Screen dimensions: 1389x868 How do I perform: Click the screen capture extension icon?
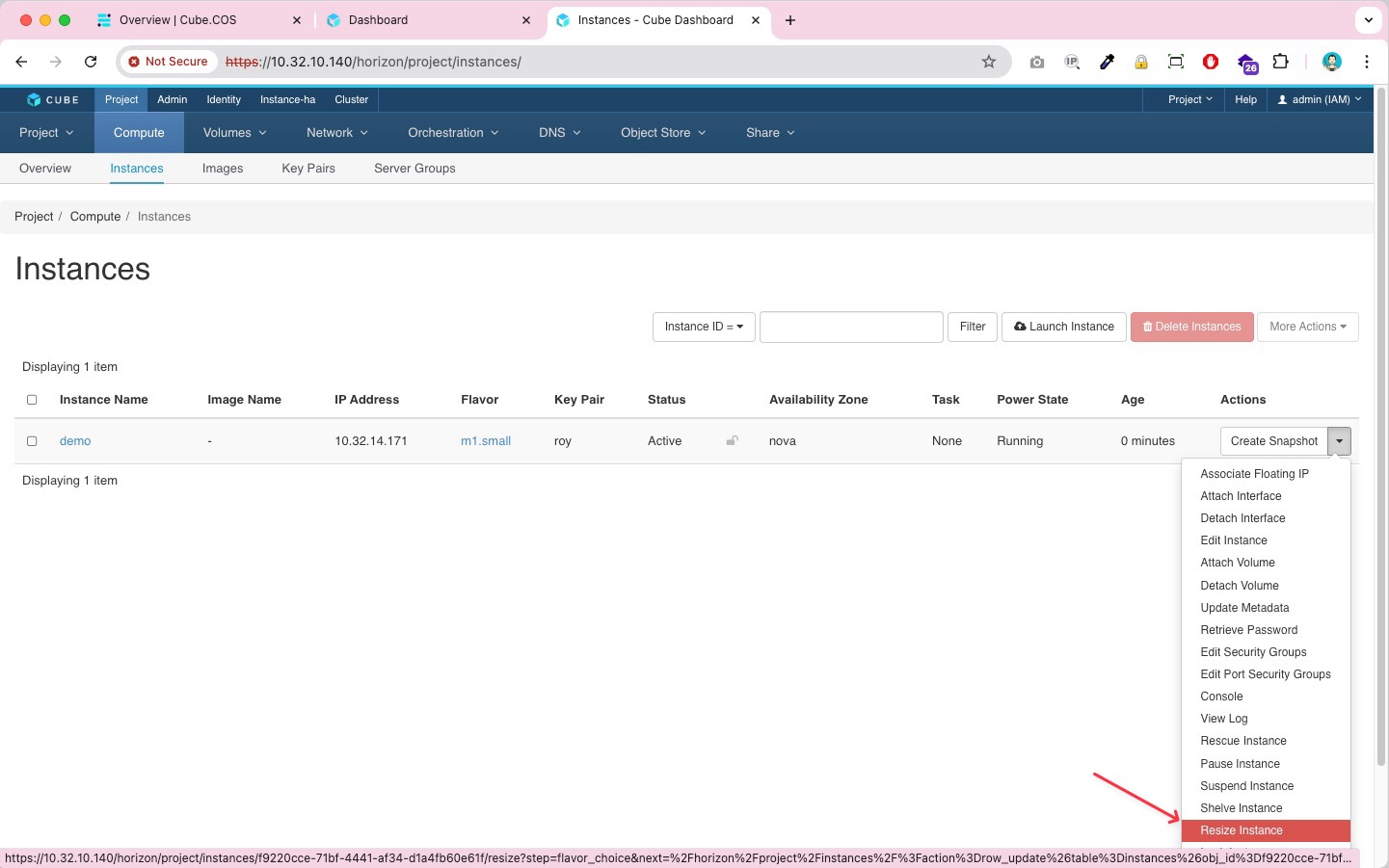click(1176, 62)
